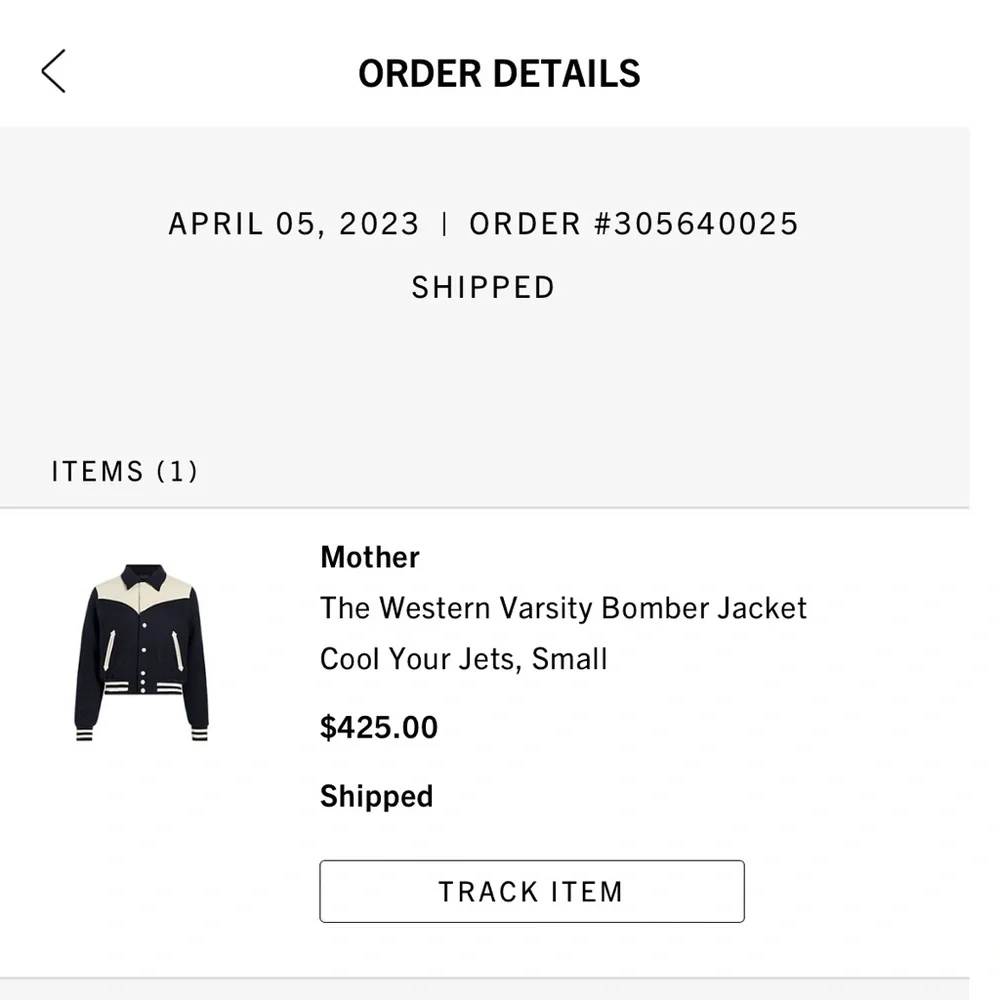Click the Shipped item status below the price
Screen dimensions: 1000x1000
[x=376, y=796]
